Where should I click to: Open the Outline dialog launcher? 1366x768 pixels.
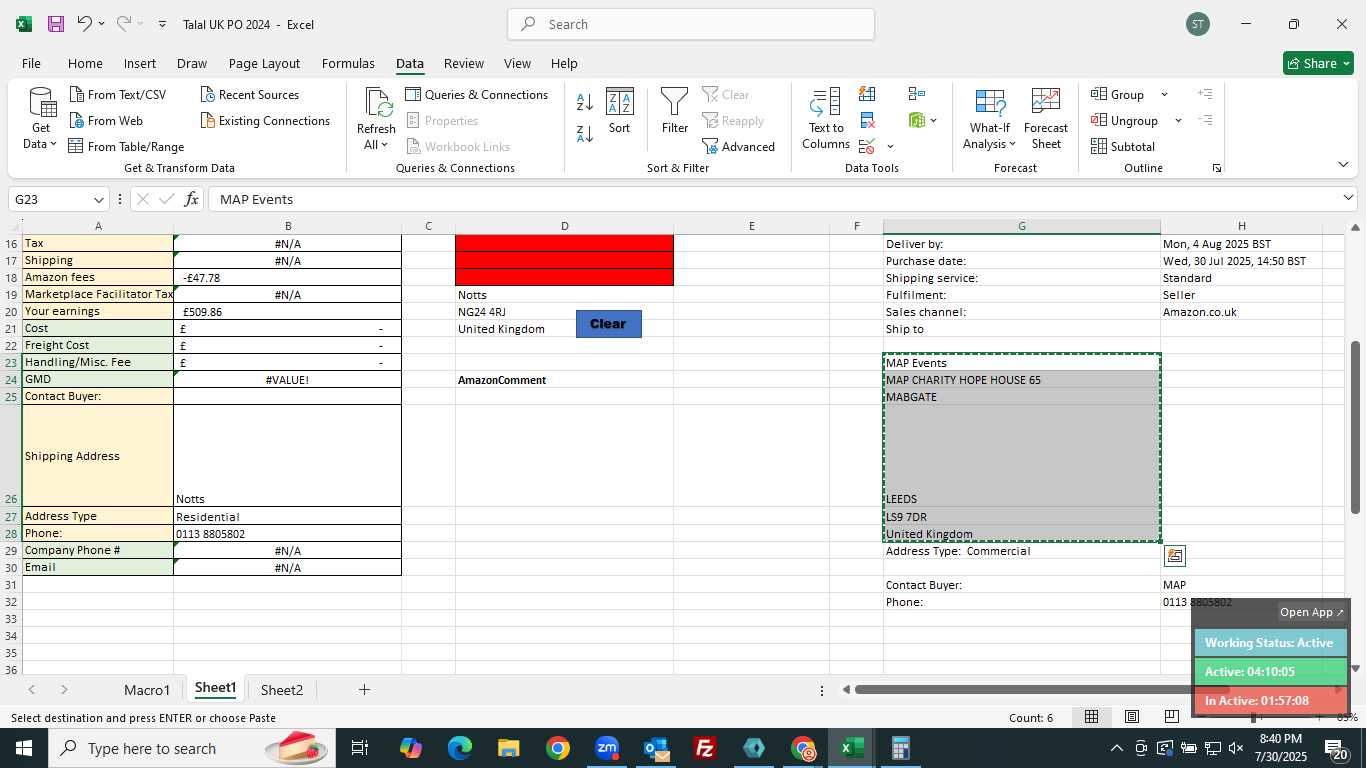(x=1217, y=168)
